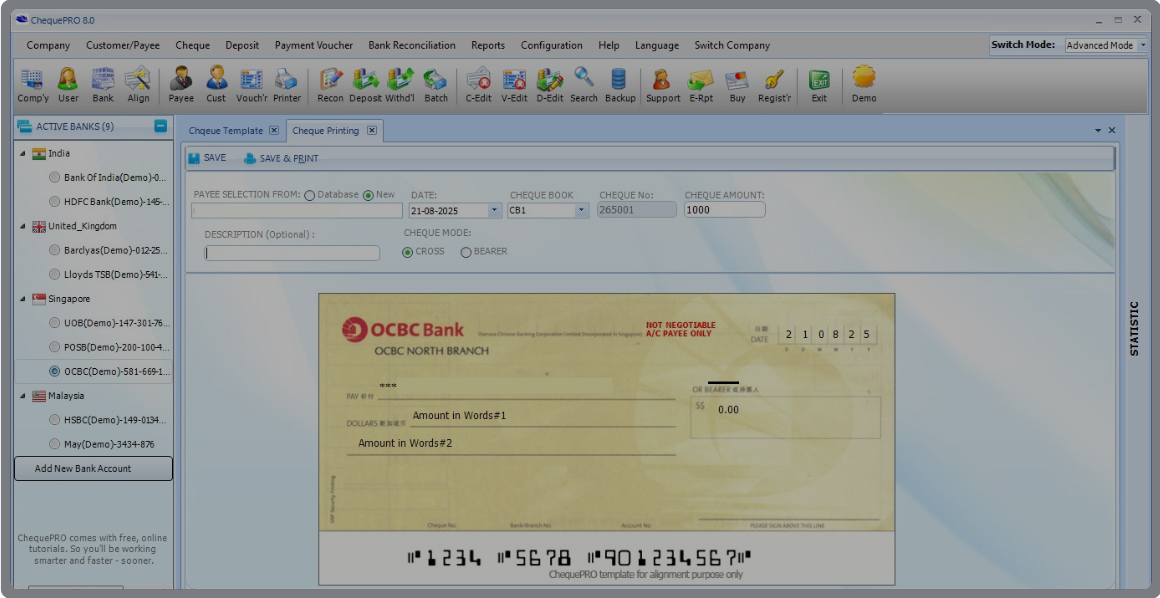Open the Switch Mode dropdown

coord(1142,45)
